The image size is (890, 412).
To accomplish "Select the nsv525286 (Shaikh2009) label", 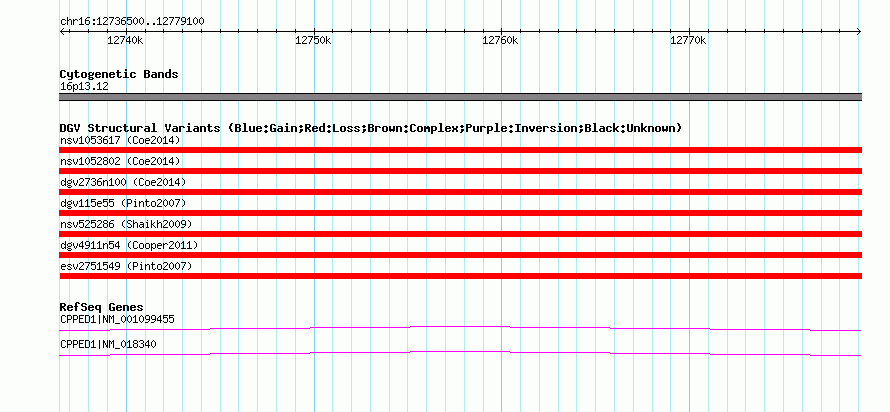I will 125,224.
